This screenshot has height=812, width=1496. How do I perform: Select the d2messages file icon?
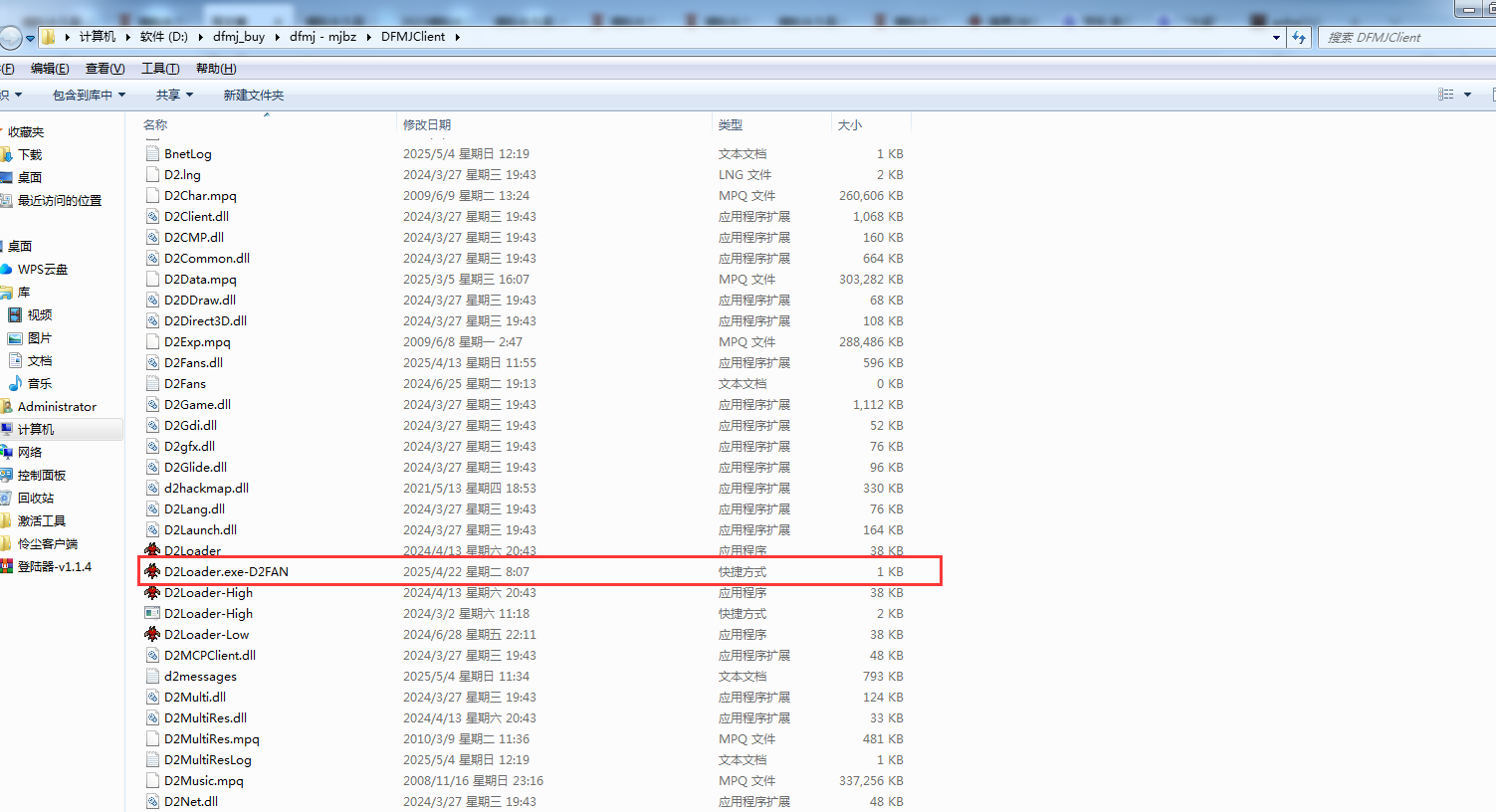tap(152, 676)
